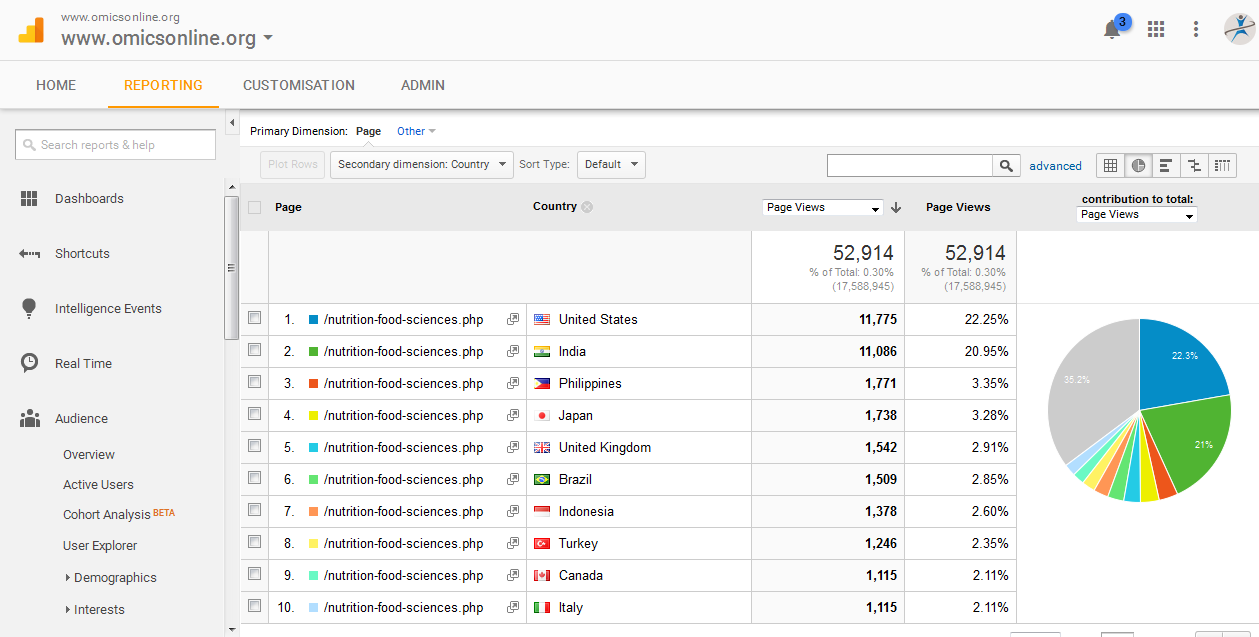Check the United Kingdom row checkbox

(254, 446)
